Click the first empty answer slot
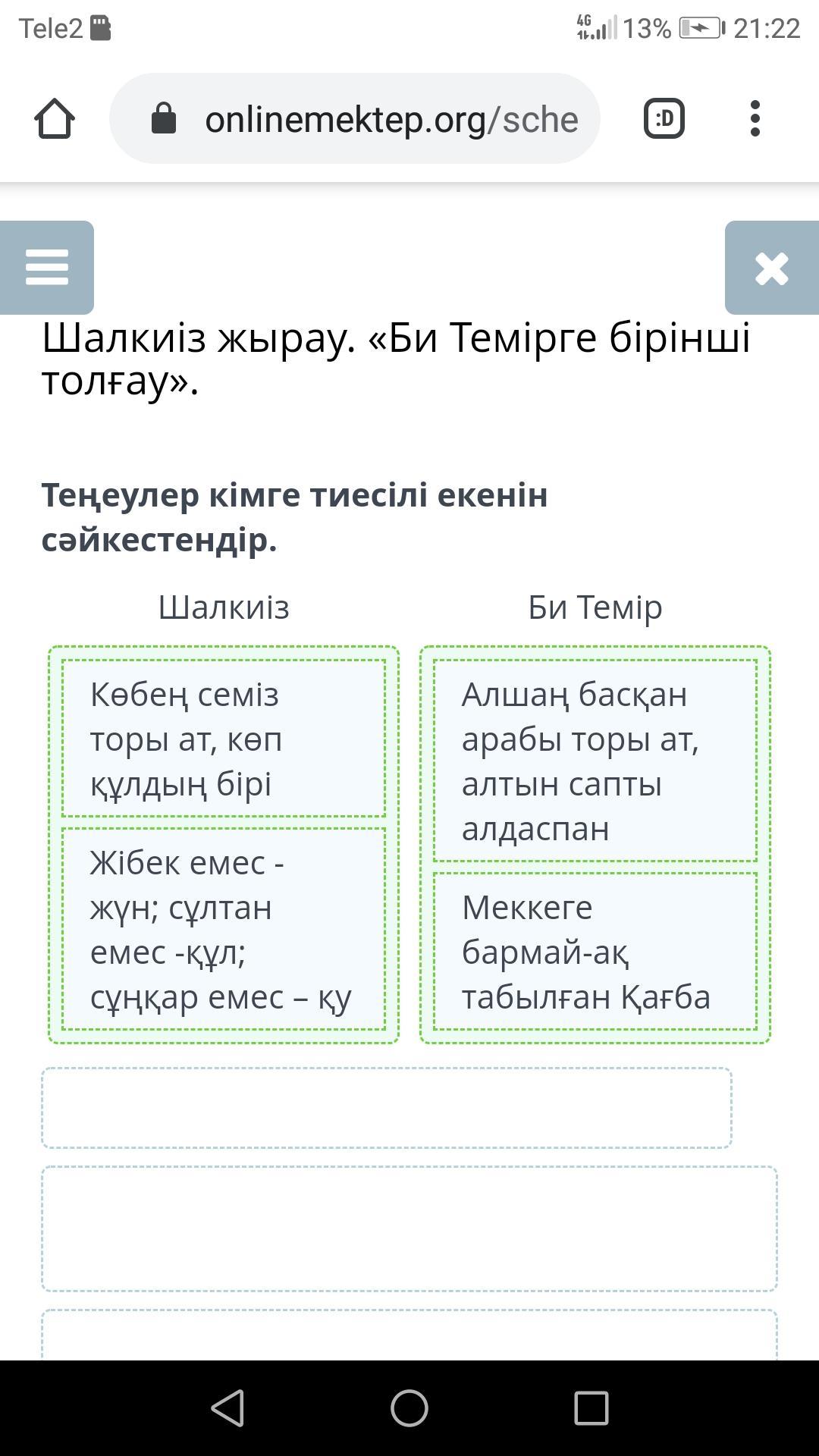Viewport: 819px width, 1456px height. click(x=387, y=1108)
